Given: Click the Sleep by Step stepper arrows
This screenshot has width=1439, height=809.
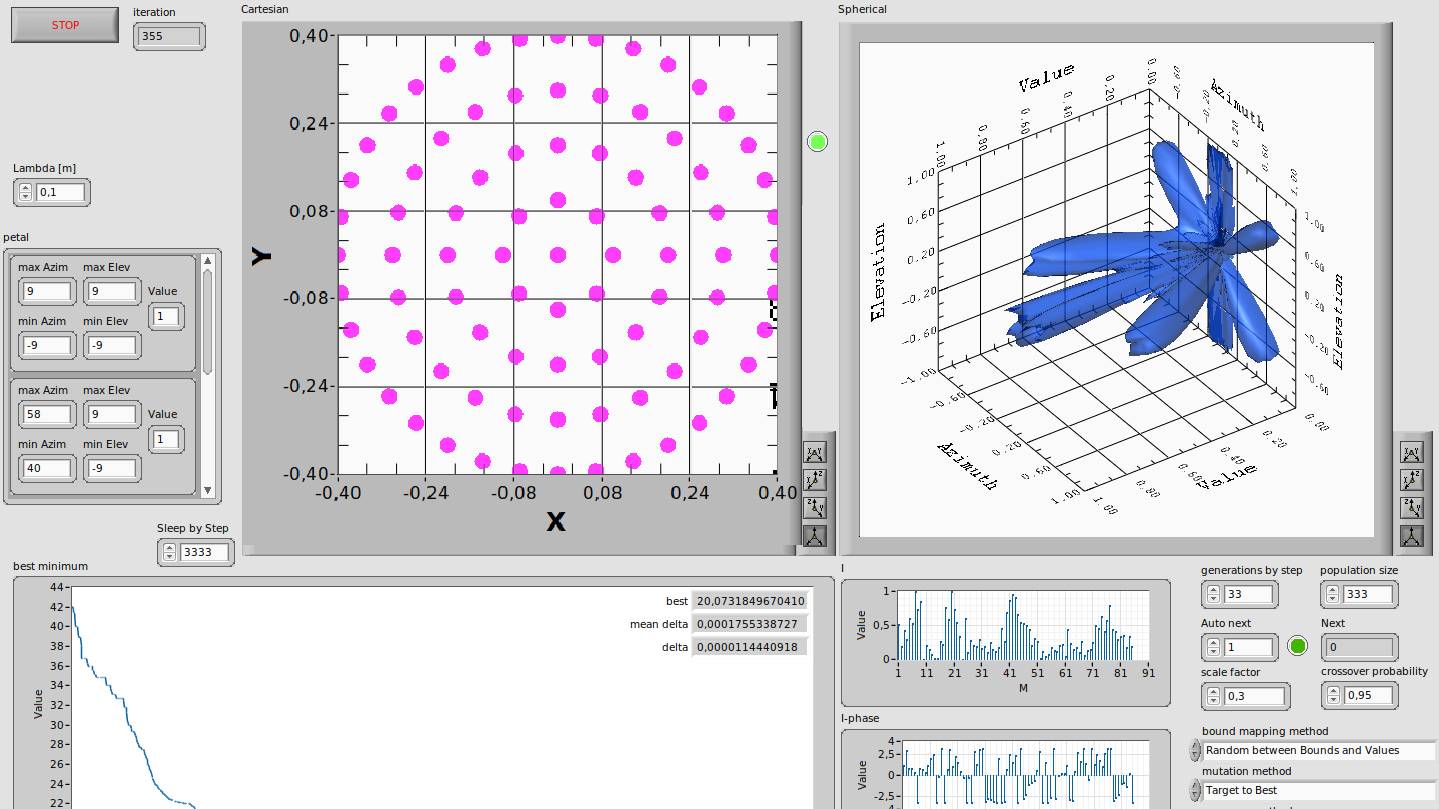Looking at the screenshot, I should [x=170, y=552].
